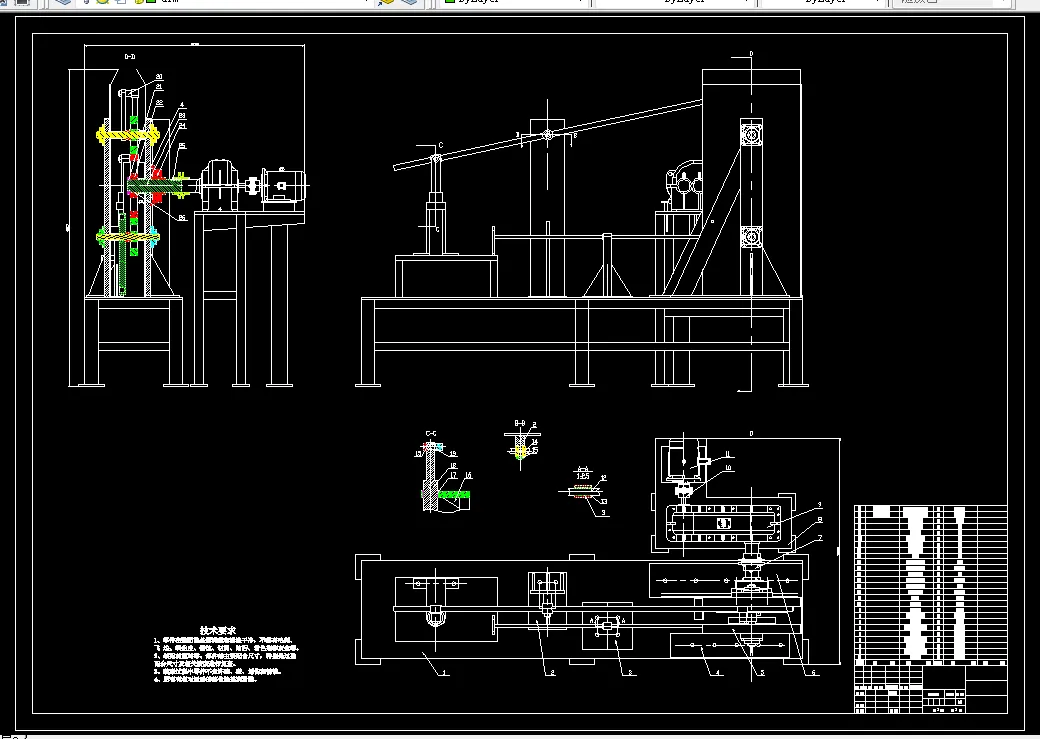Screen dimensions: 1040x739
Task: Pick callout 13 in the A-A detail
Action: click(604, 502)
